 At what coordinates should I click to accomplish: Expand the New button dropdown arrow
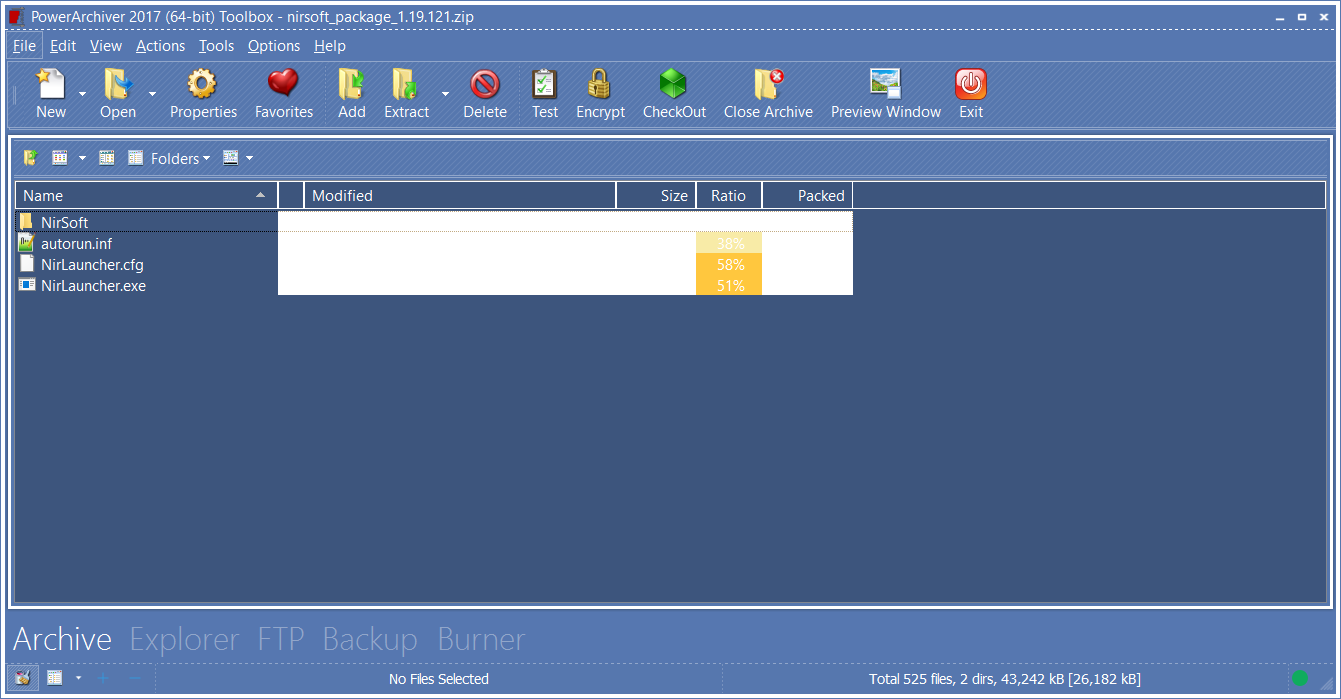(82, 93)
